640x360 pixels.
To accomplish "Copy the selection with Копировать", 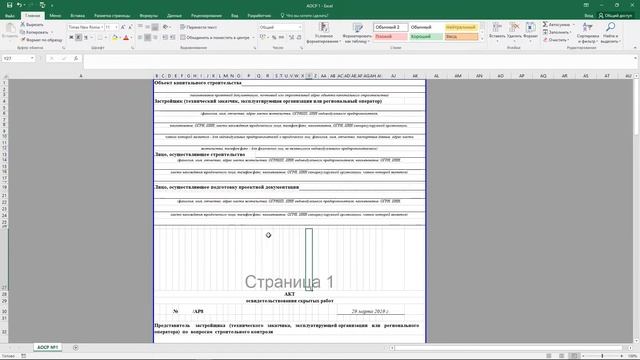I will pos(34,32).
